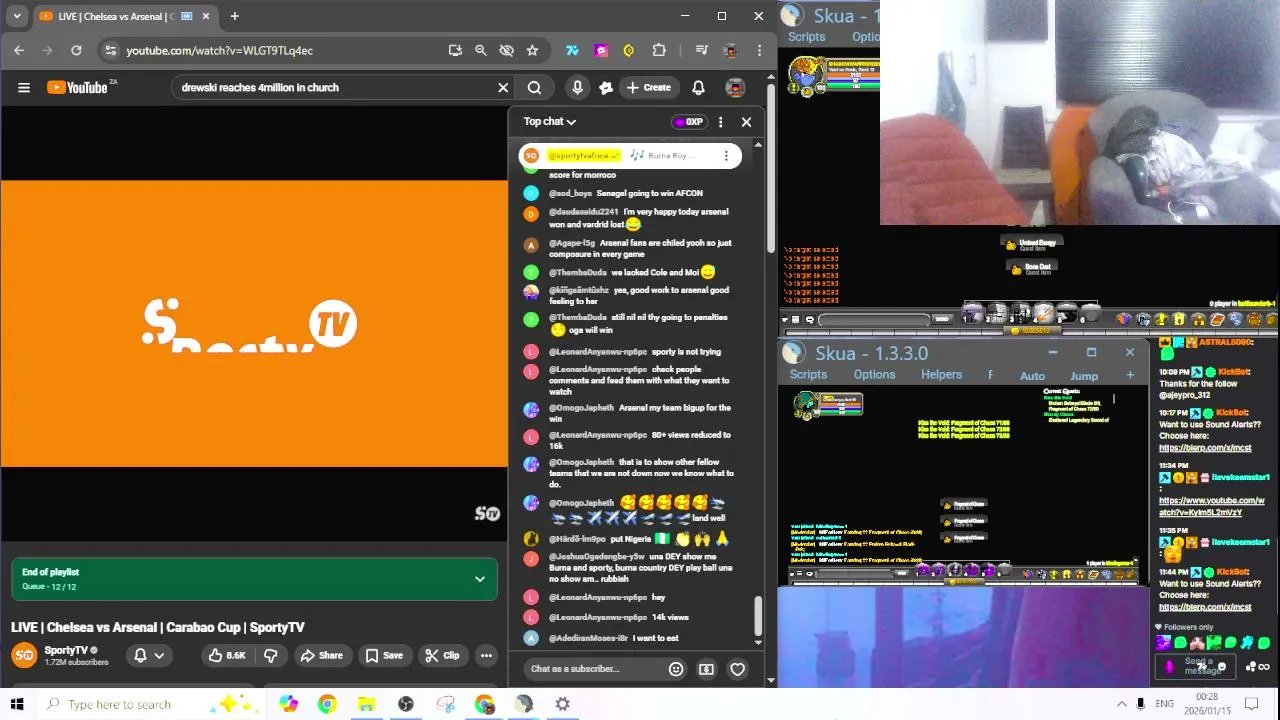
Task: Show hidden system tray icons chevron
Action: tap(1121, 704)
